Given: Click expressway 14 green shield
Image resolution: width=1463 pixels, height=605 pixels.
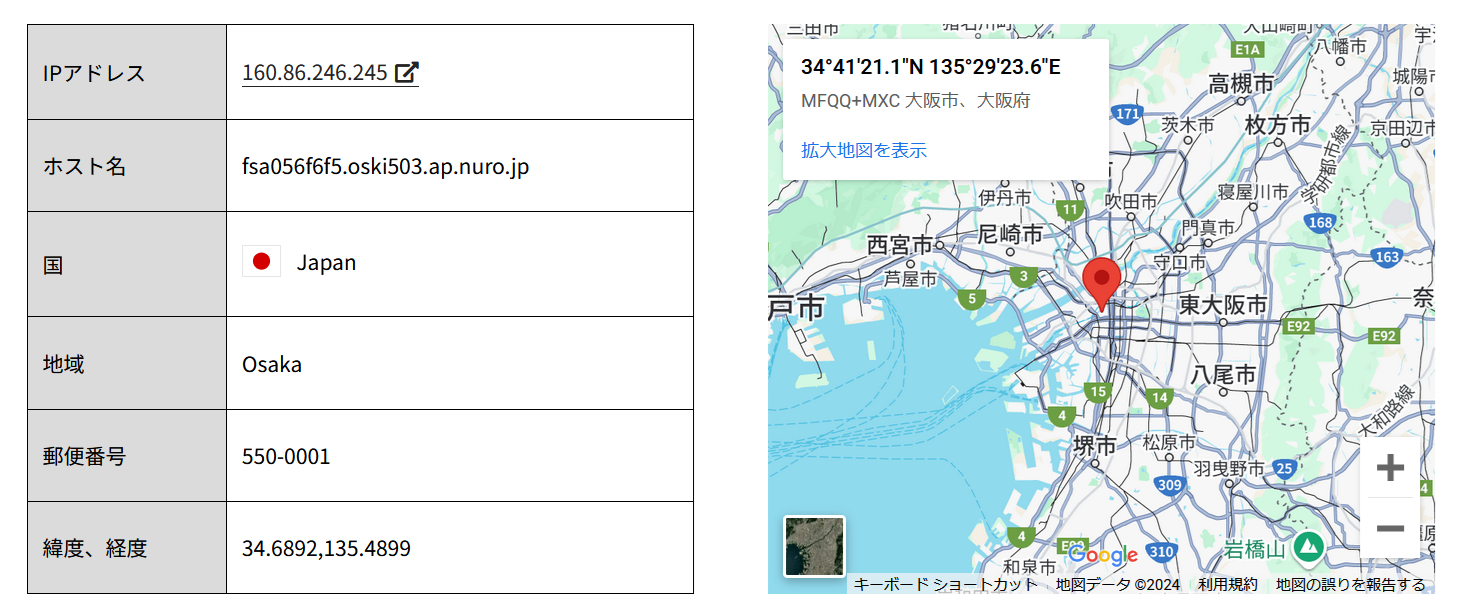Looking at the screenshot, I should 1159,397.
